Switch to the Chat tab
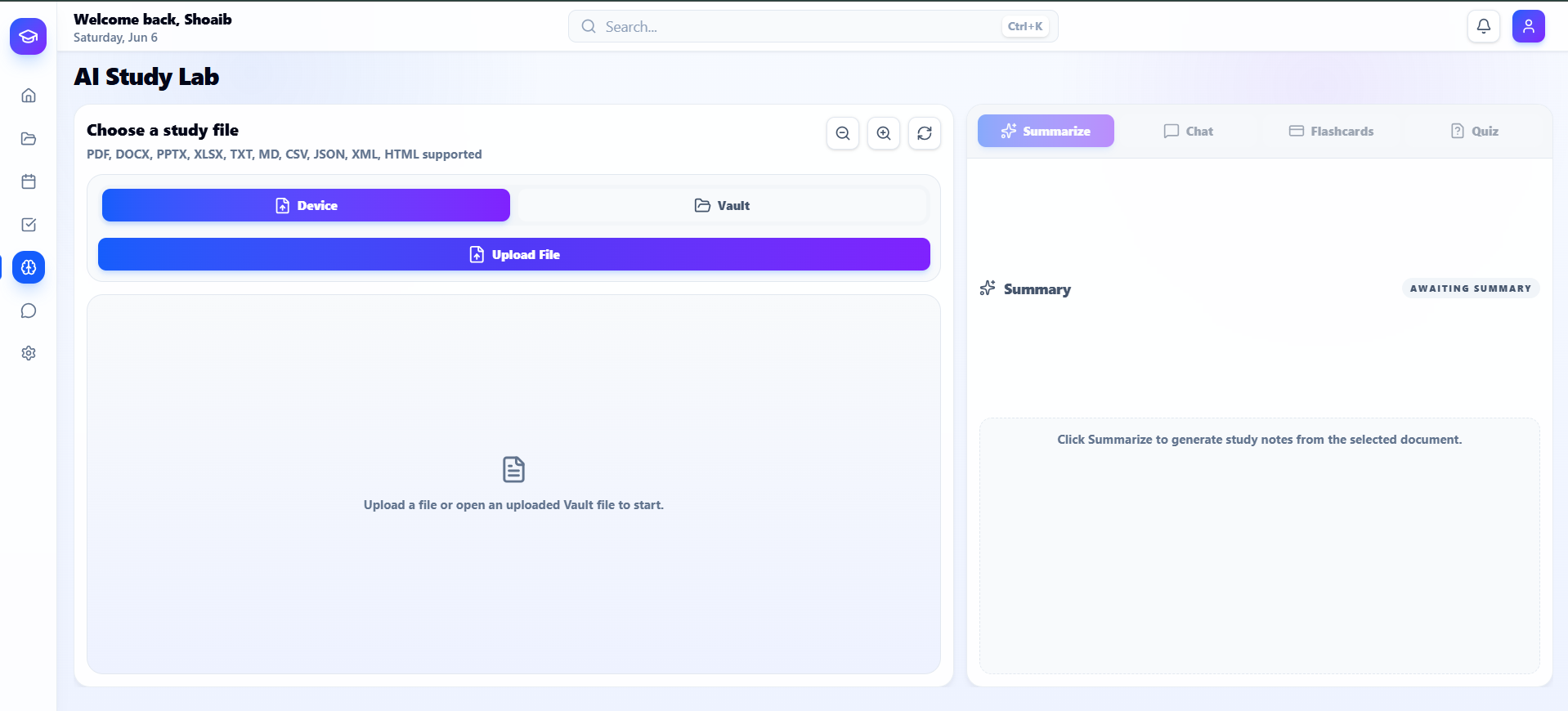Image resolution: width=1568 pixels, height=711 pixels. 1189,131
